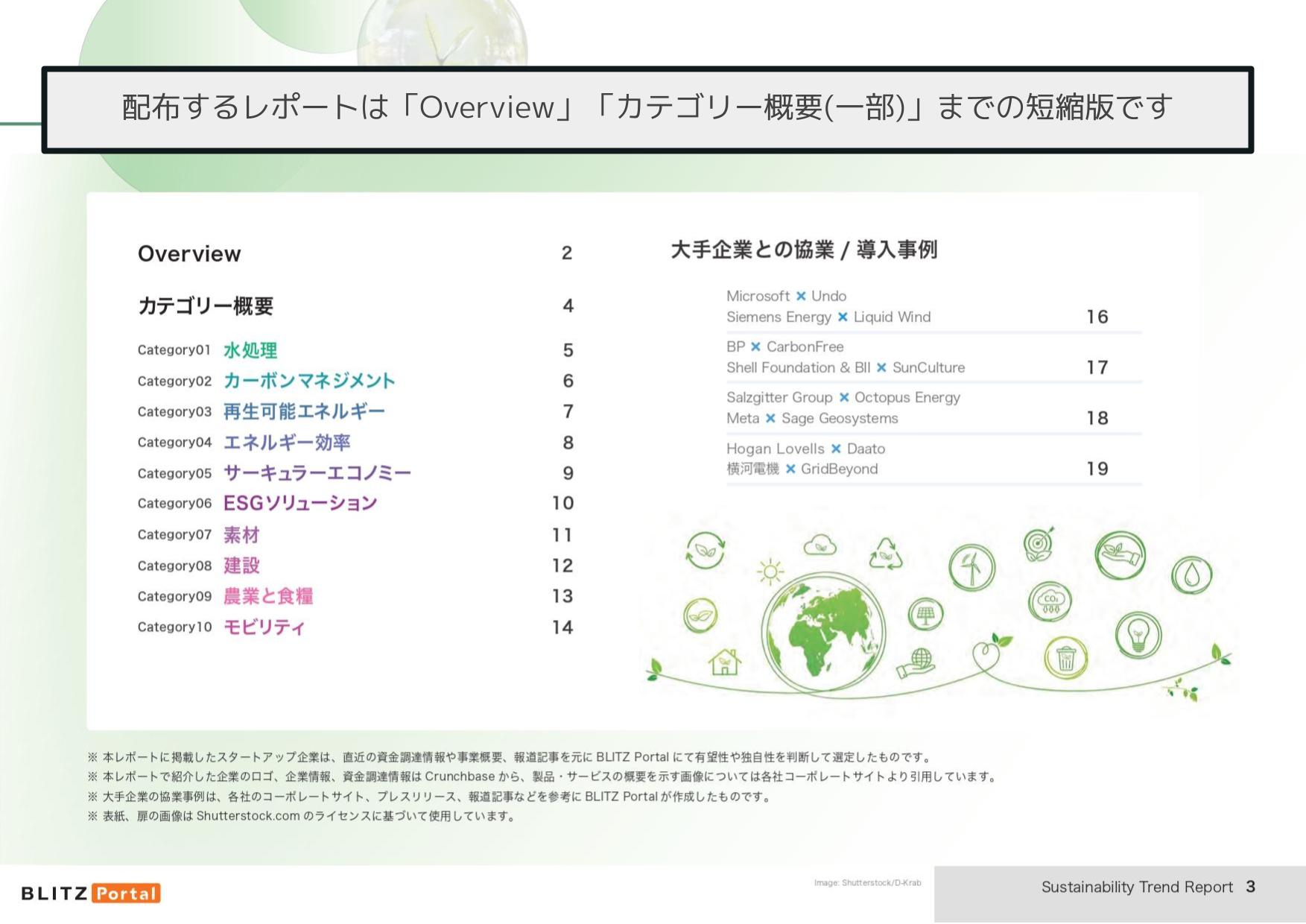Viewport: 1306px width, 924px height.
Task: Select the 農業と食糧 category entry
Action: coord(268,596)
